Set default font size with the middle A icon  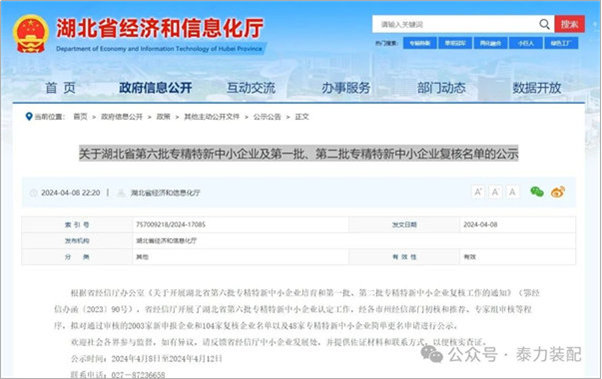pos(495,192)
